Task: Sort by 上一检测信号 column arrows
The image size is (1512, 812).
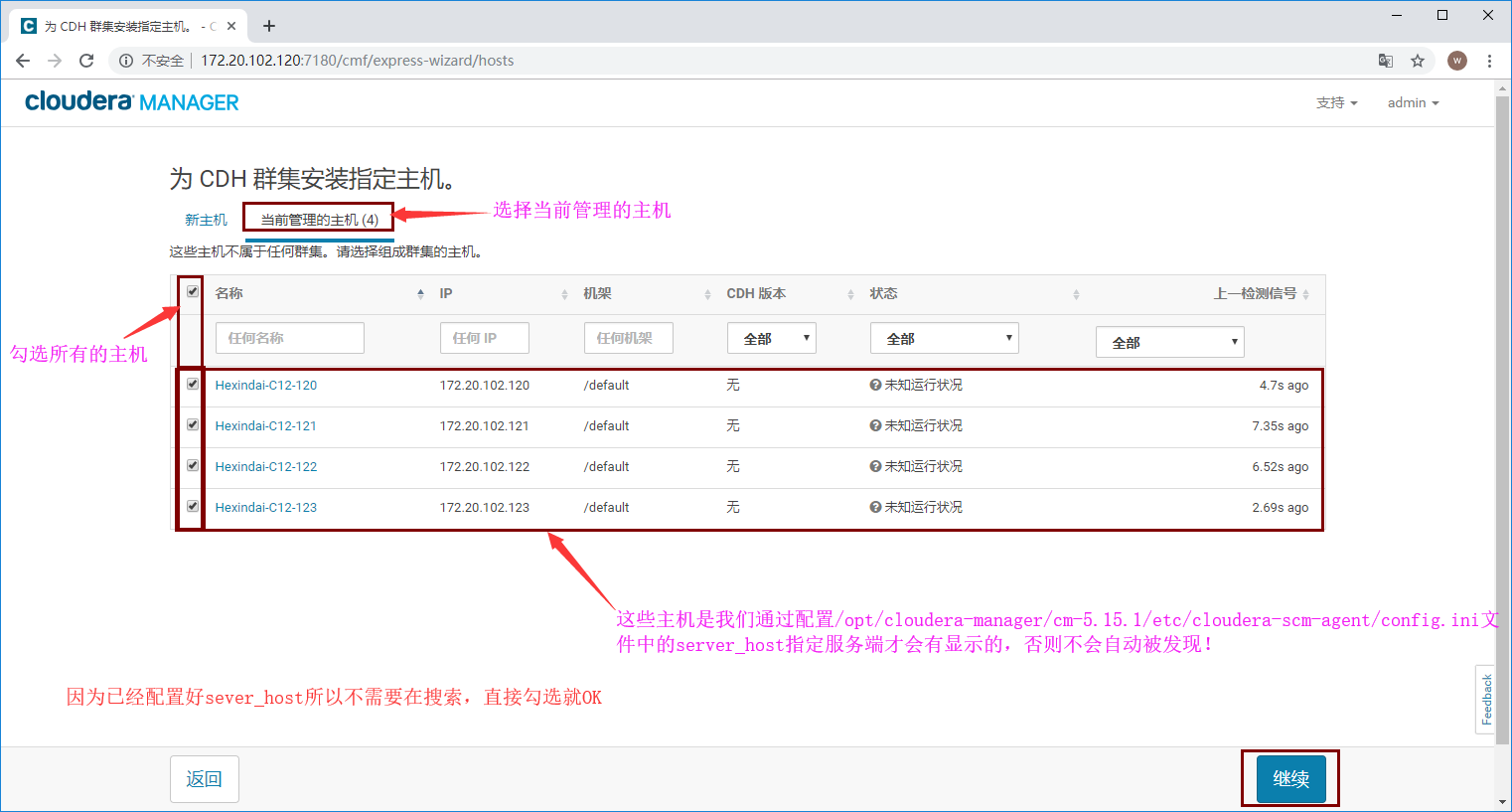Action: pos(1305,294)
